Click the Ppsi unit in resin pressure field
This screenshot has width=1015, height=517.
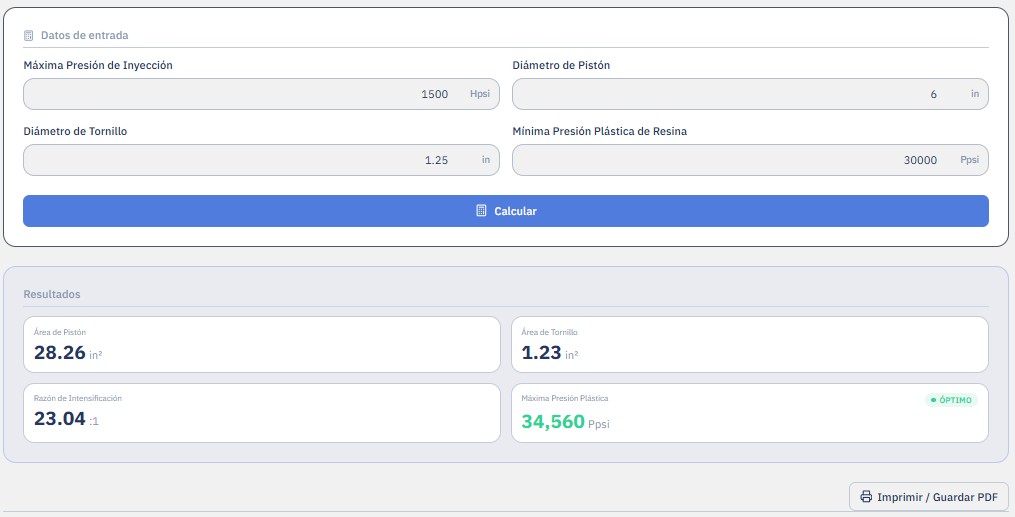969,160
